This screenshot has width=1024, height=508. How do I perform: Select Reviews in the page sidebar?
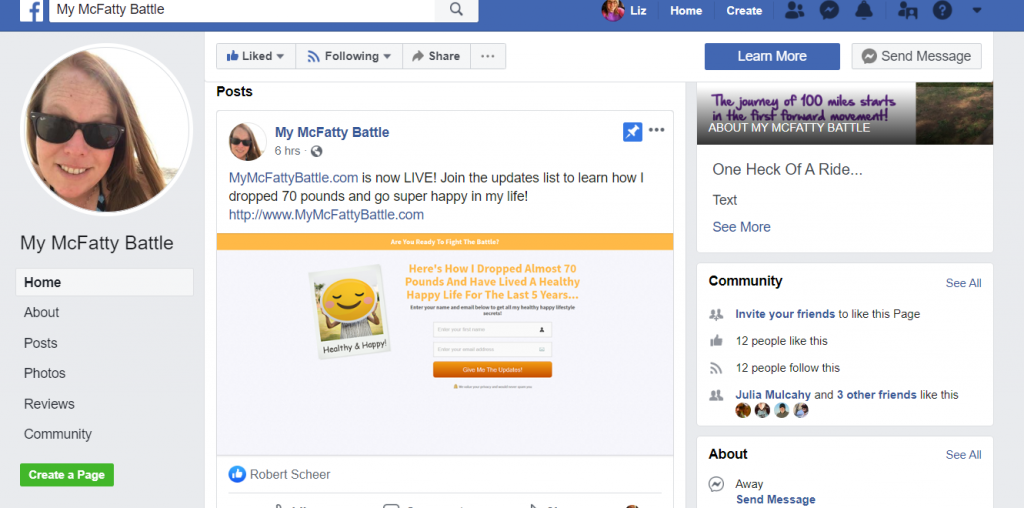pyautogui.click(x=49, y=404)
